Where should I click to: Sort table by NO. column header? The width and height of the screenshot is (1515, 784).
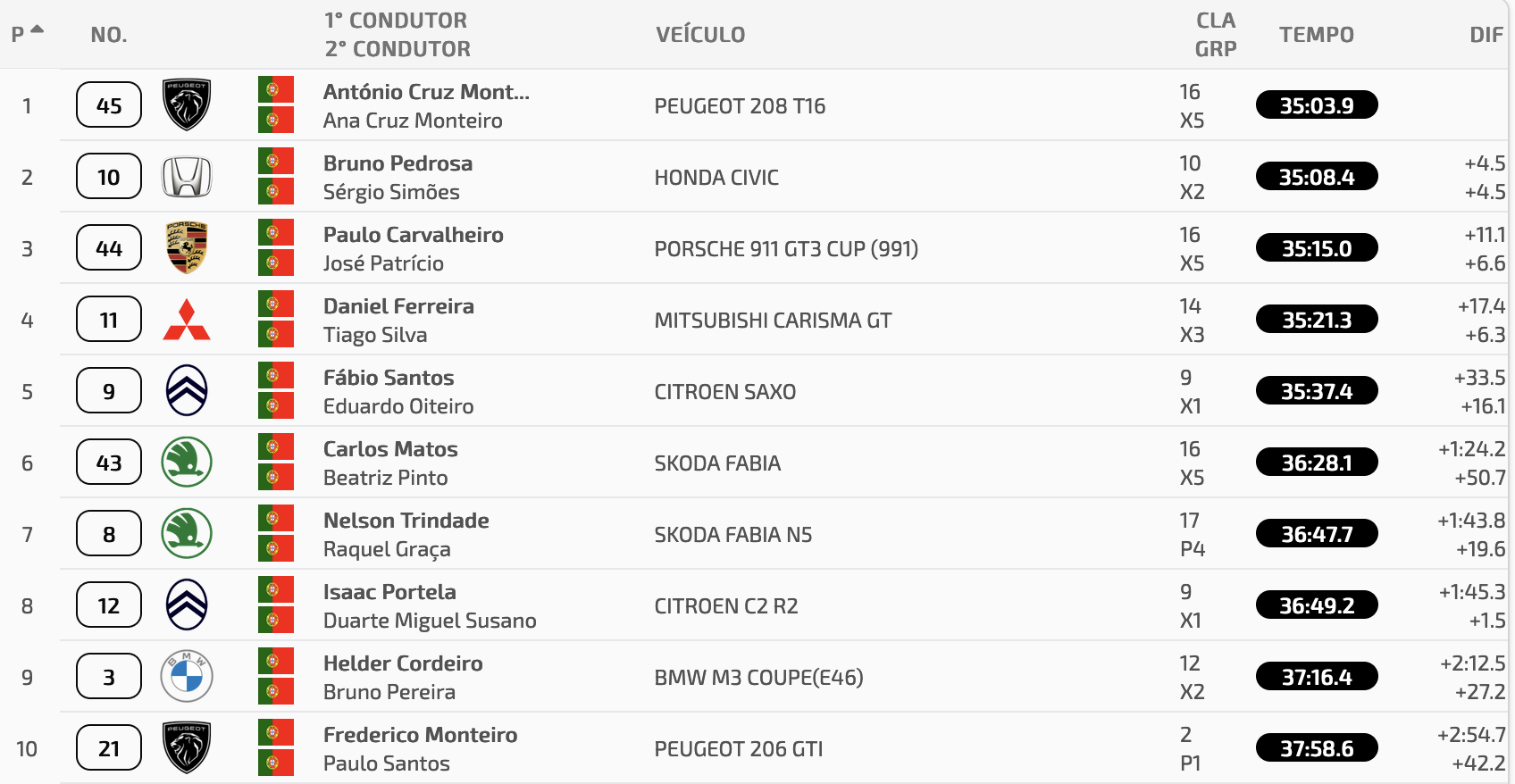tap(109, 35)
